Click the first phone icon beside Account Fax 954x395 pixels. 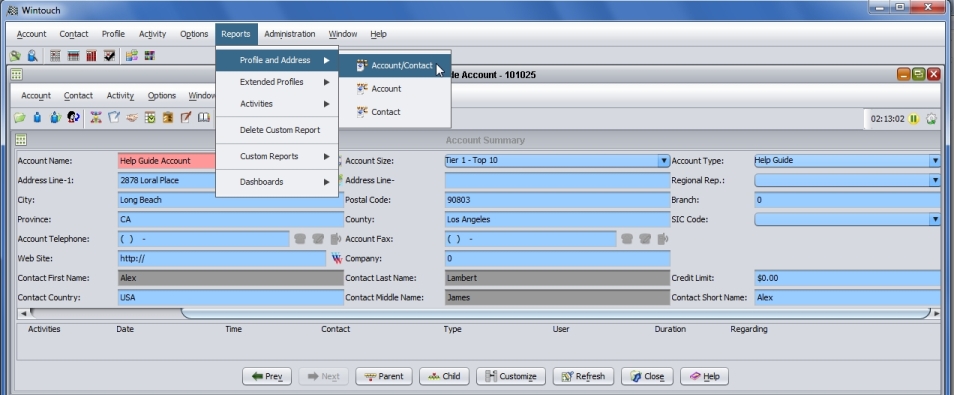click(627, 239)
